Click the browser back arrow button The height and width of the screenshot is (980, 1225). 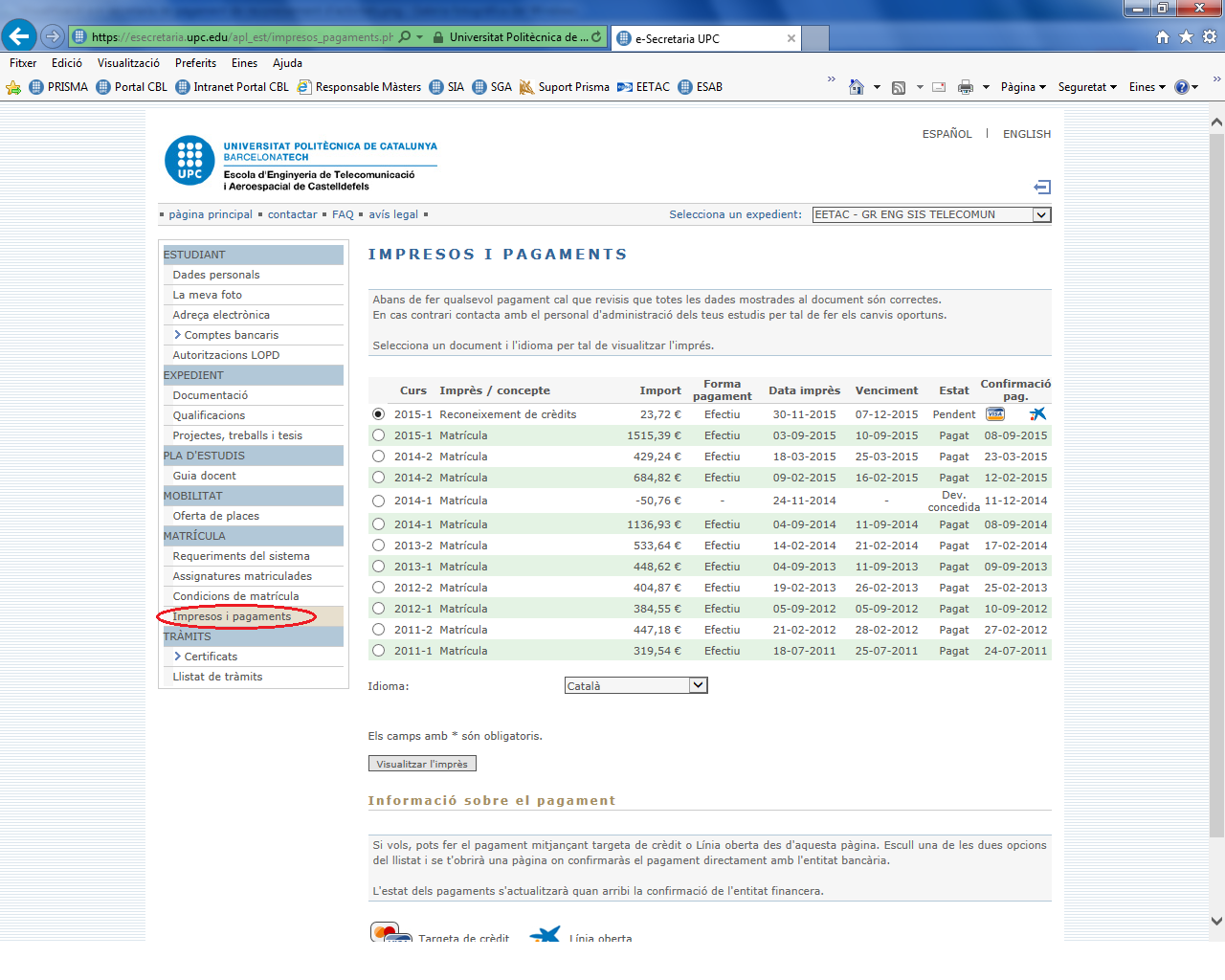19,36
